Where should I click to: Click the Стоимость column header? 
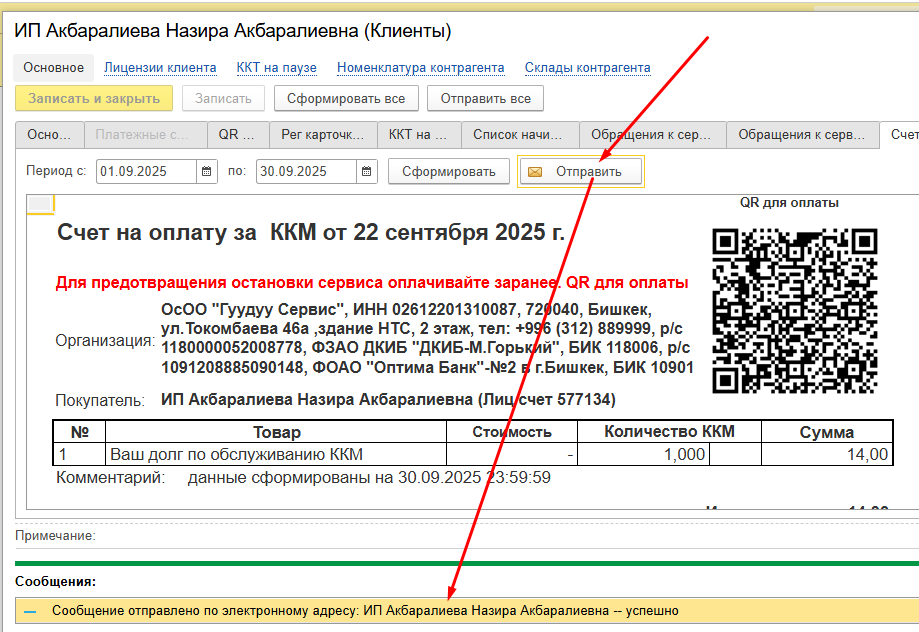coord(512,432)
